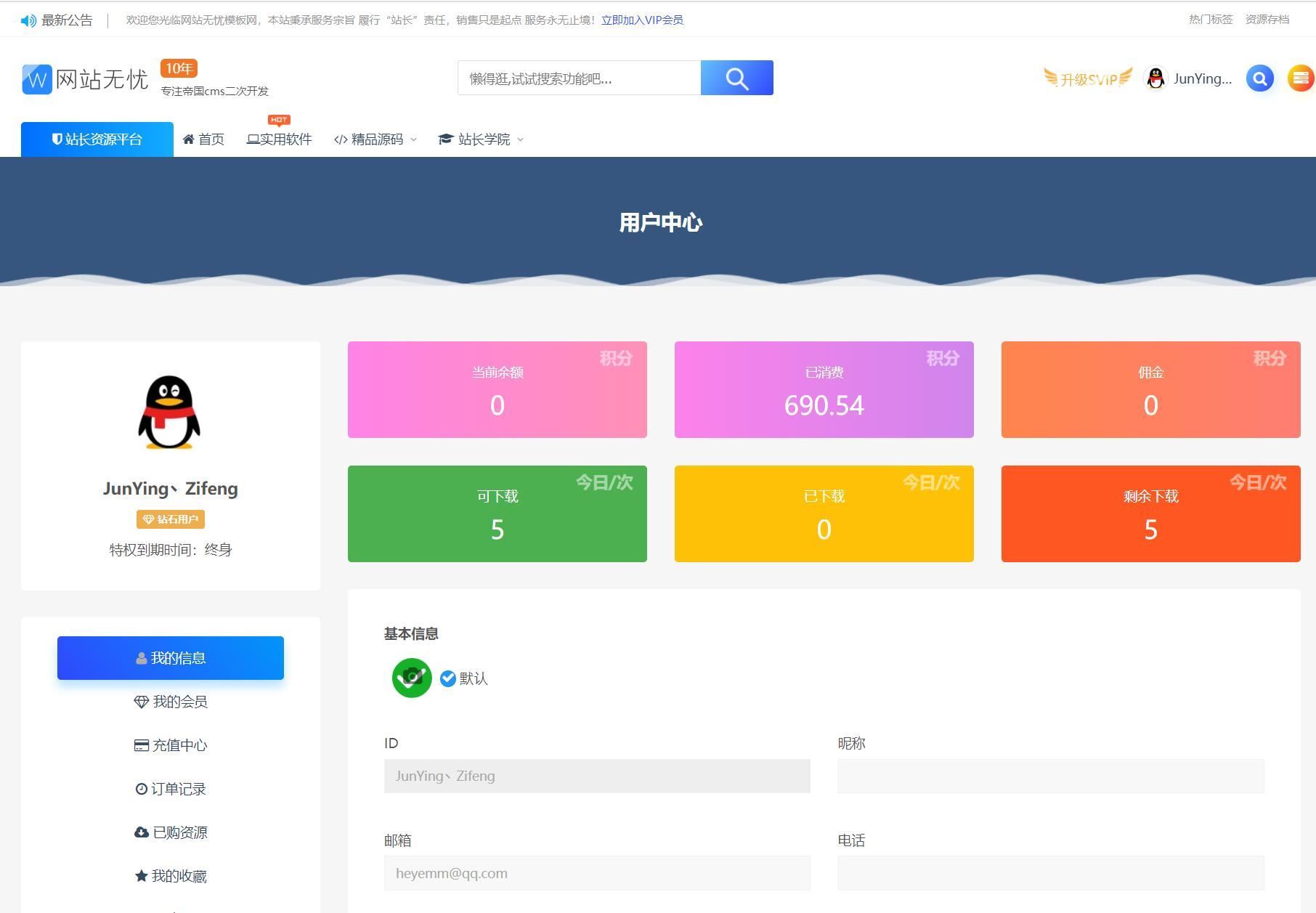
Task: Click the 佣金 orange card
Action: (1151, 390)
